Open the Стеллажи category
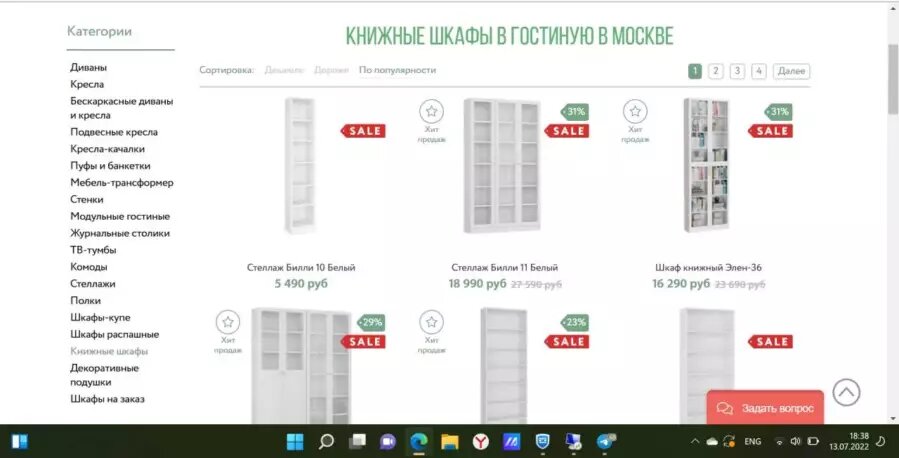The image size is (899, 458). [x=93, y=284]
